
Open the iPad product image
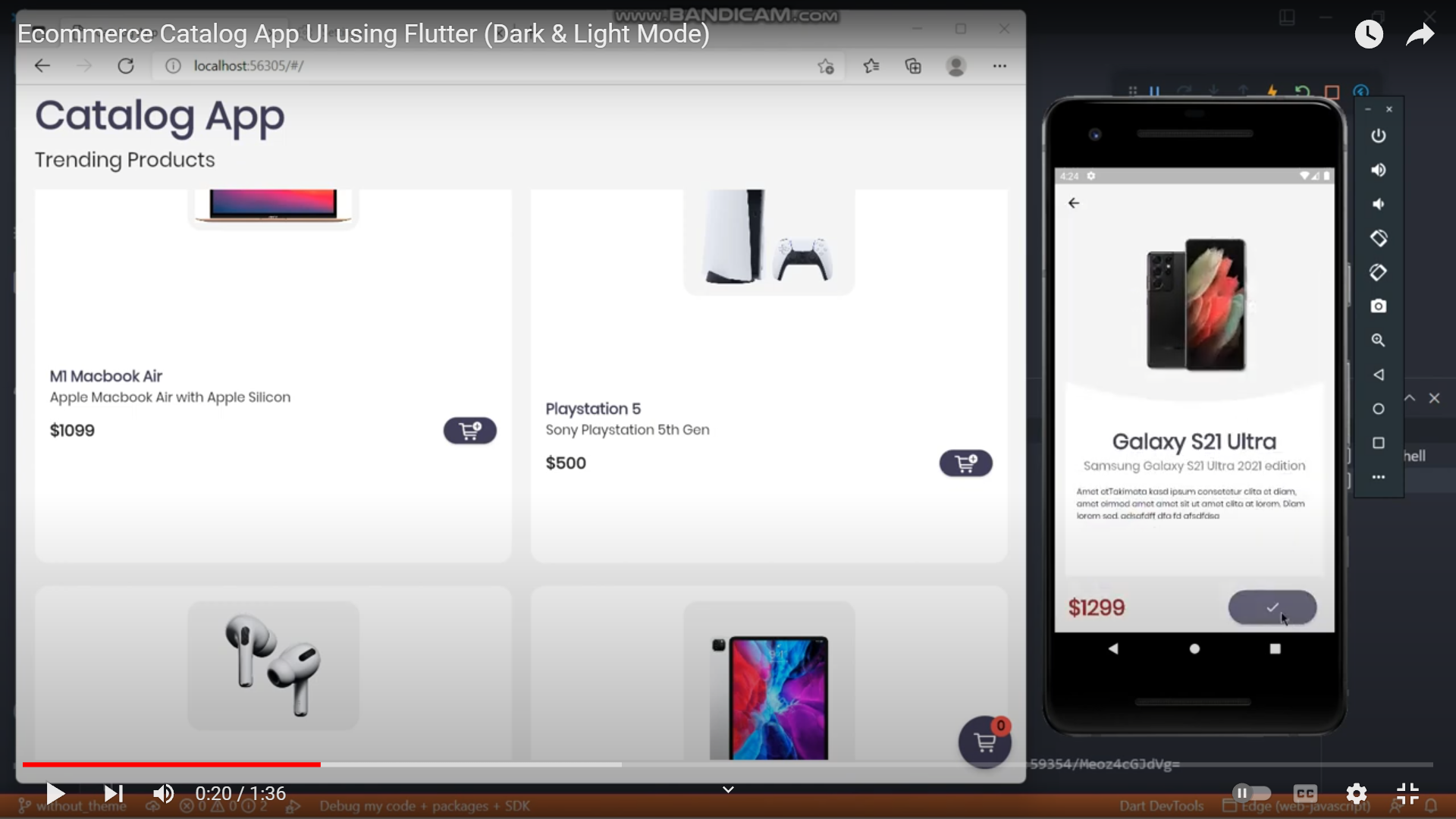(x=769, y=681)
